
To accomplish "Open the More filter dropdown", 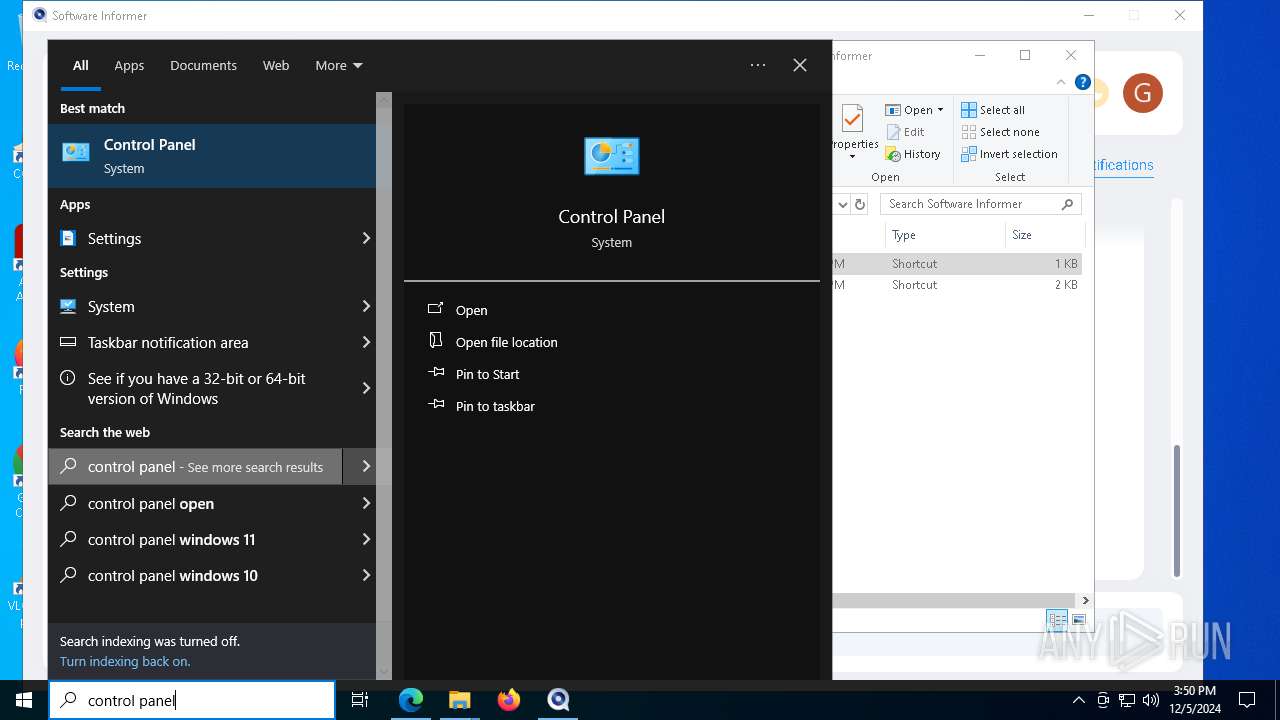I will click(339, 65).
